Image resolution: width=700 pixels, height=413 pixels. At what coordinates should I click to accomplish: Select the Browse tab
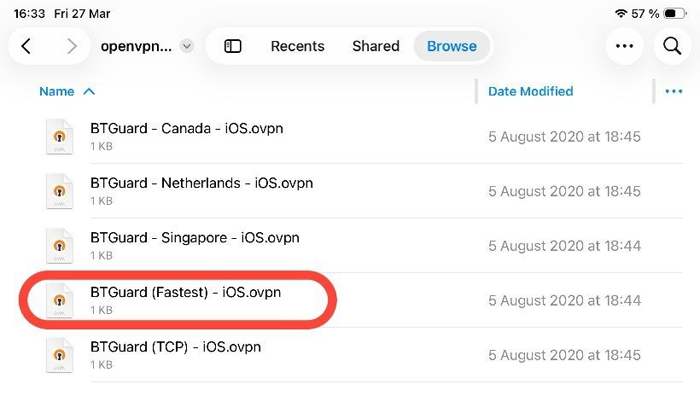452,46
